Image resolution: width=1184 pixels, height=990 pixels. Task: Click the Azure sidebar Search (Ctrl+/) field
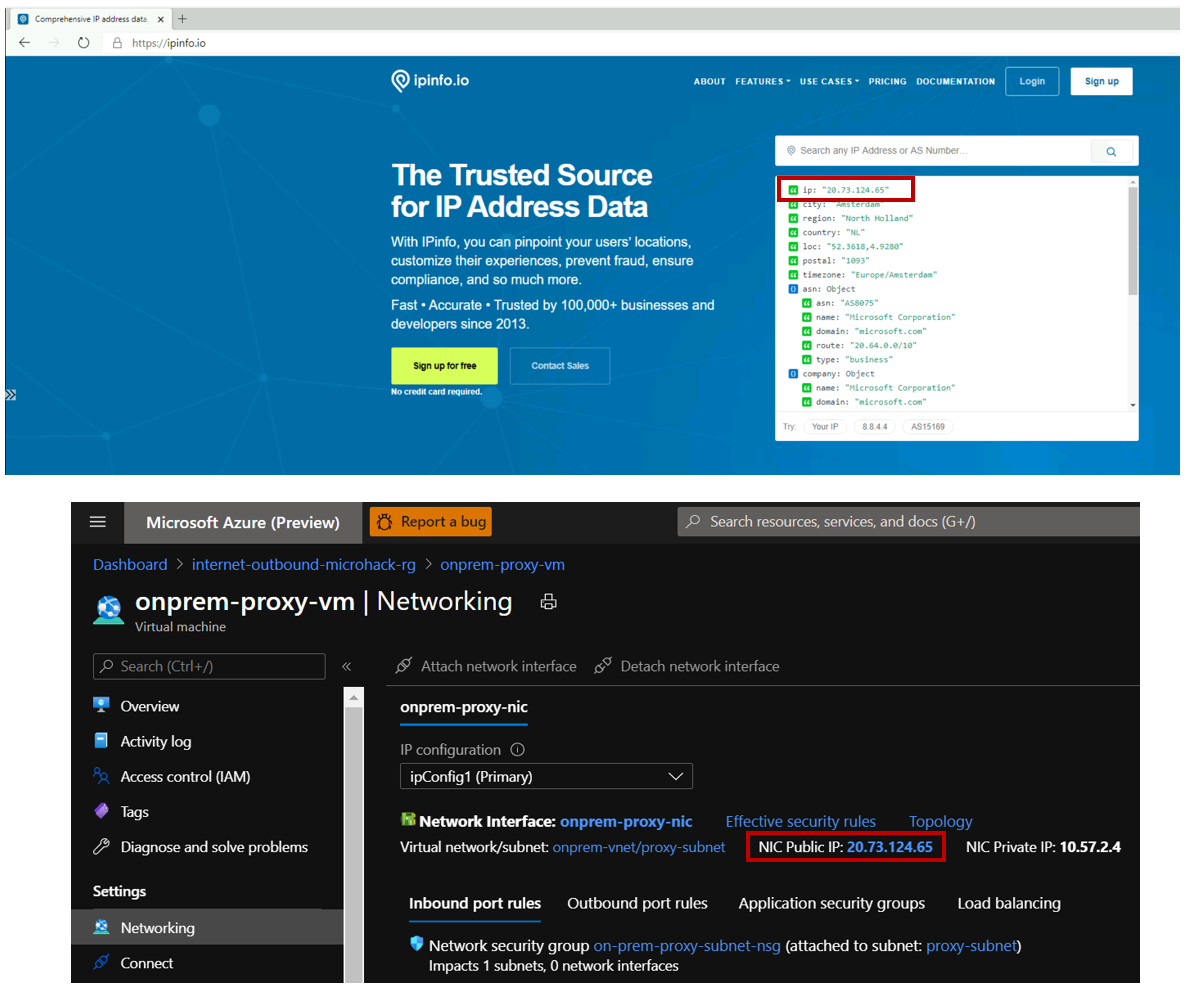(x=209, y=666)
